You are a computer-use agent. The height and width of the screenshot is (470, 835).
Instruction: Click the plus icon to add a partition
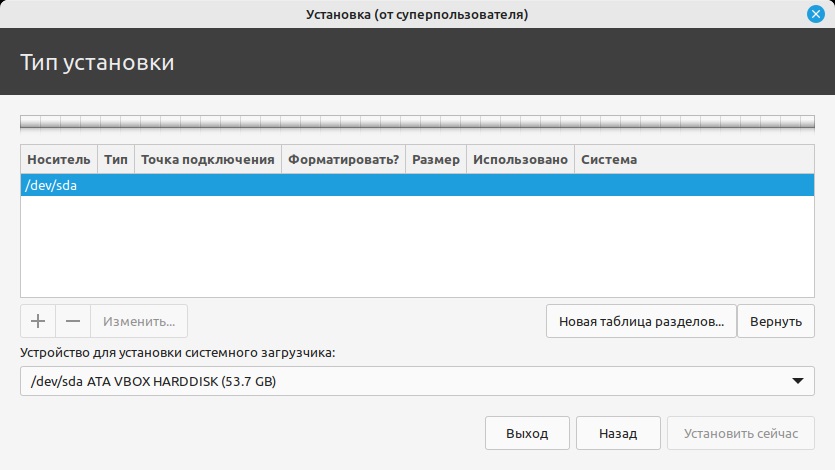(x=38, y=321)
